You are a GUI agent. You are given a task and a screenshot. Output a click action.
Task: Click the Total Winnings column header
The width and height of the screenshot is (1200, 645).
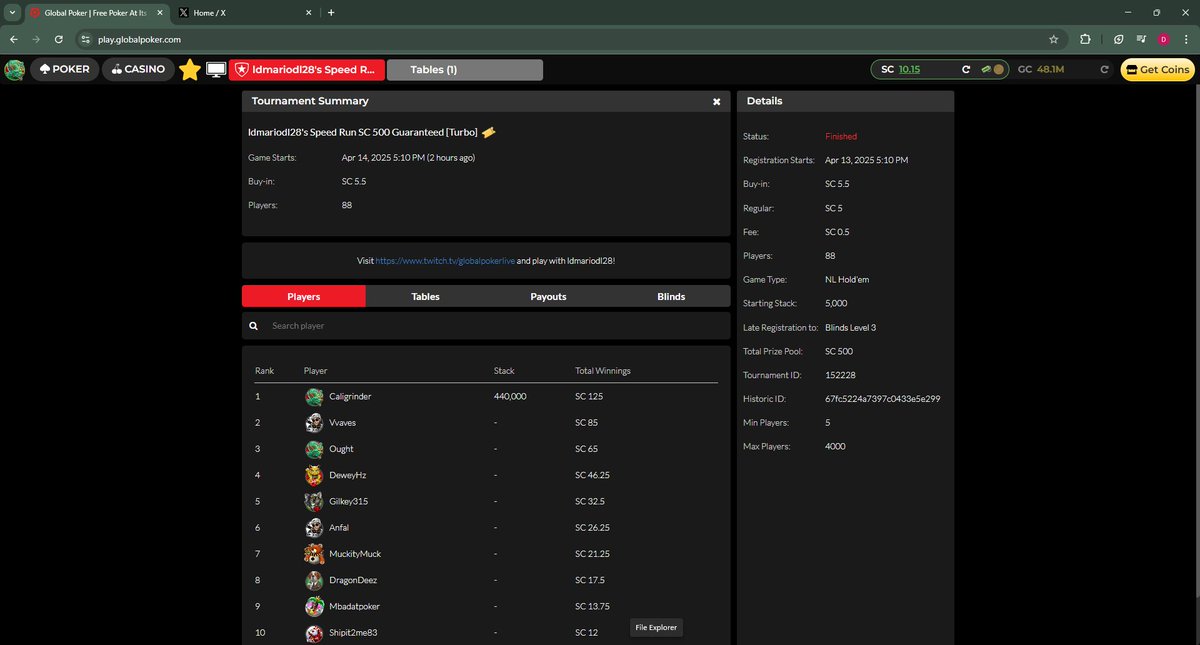pos(603,371)
